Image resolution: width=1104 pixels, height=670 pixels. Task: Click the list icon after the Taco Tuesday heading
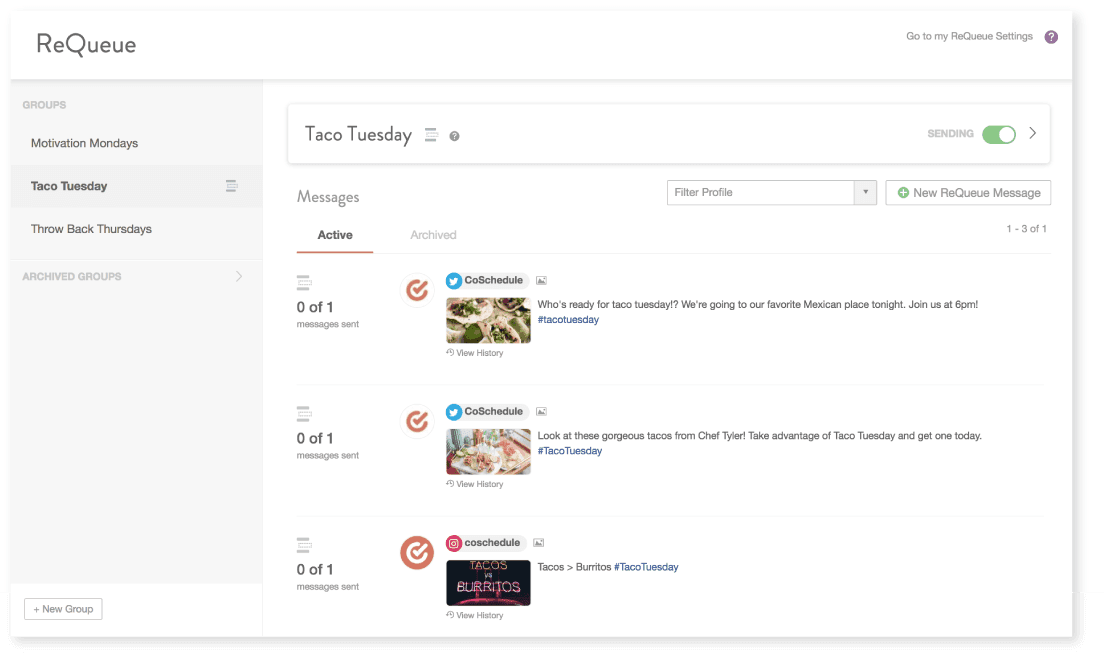(x=432, y=134)
